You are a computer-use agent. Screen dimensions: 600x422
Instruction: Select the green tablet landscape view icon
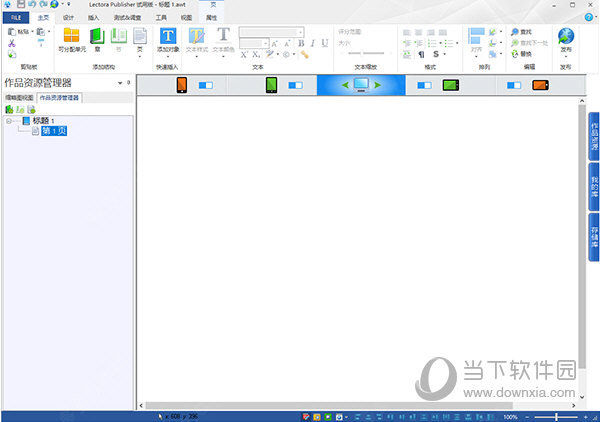(451, 85)
